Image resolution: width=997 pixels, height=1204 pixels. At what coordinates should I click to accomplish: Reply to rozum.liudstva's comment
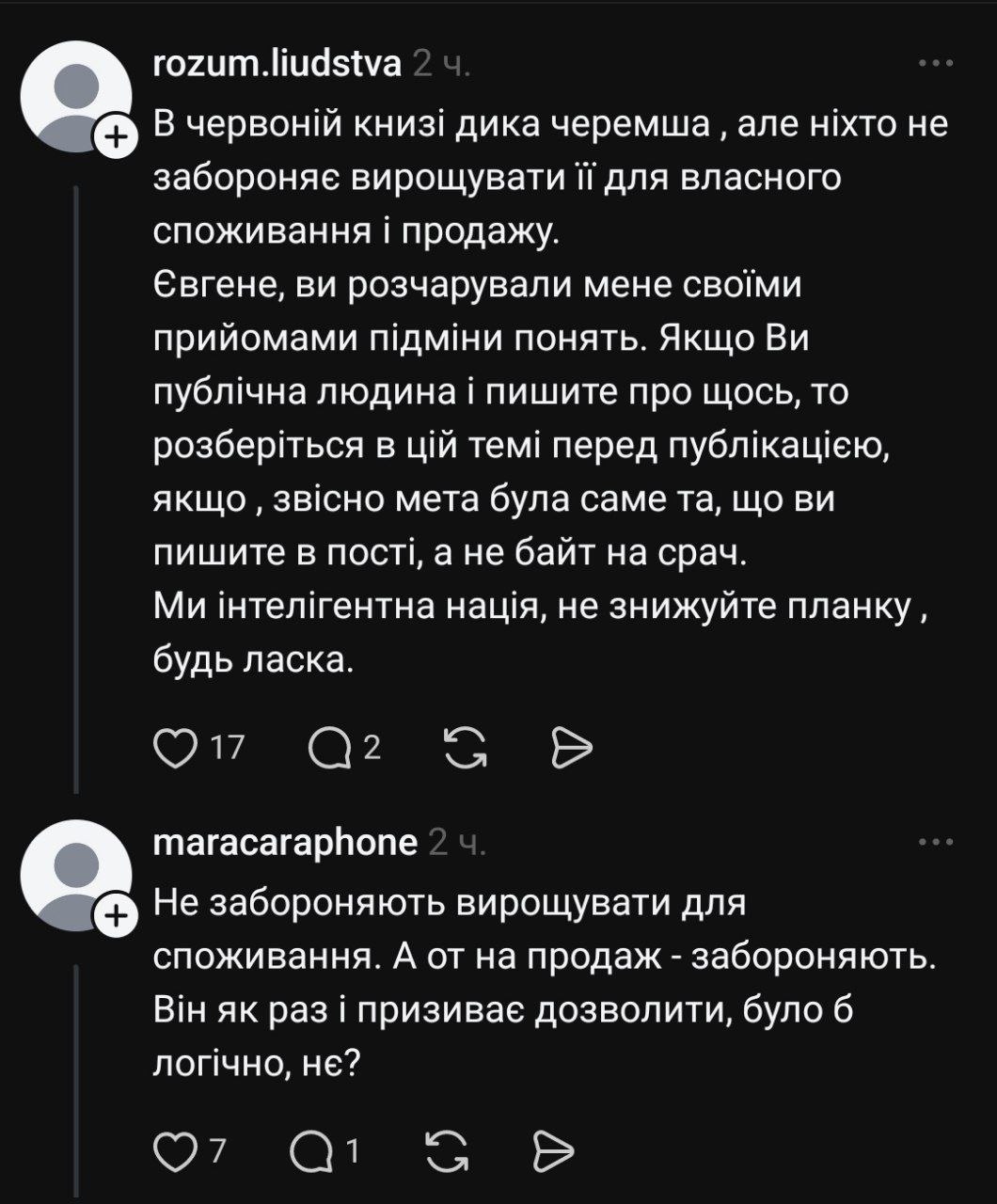329,748
